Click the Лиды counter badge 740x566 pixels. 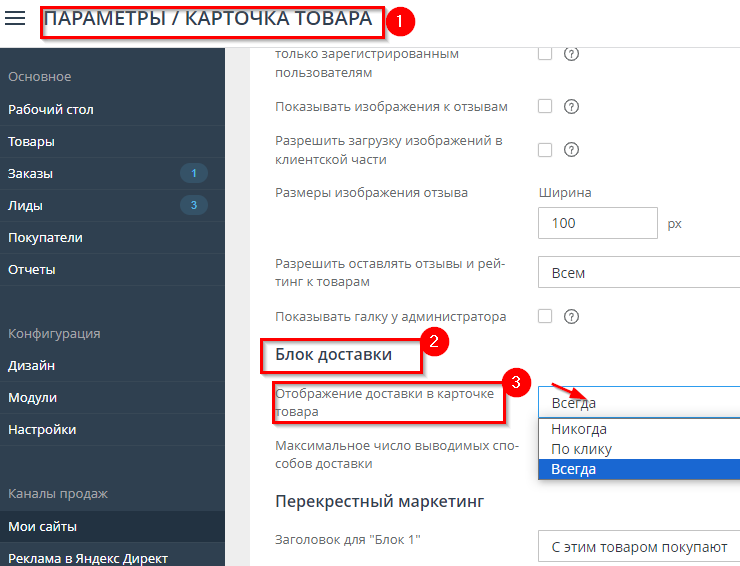coord(193,206)
